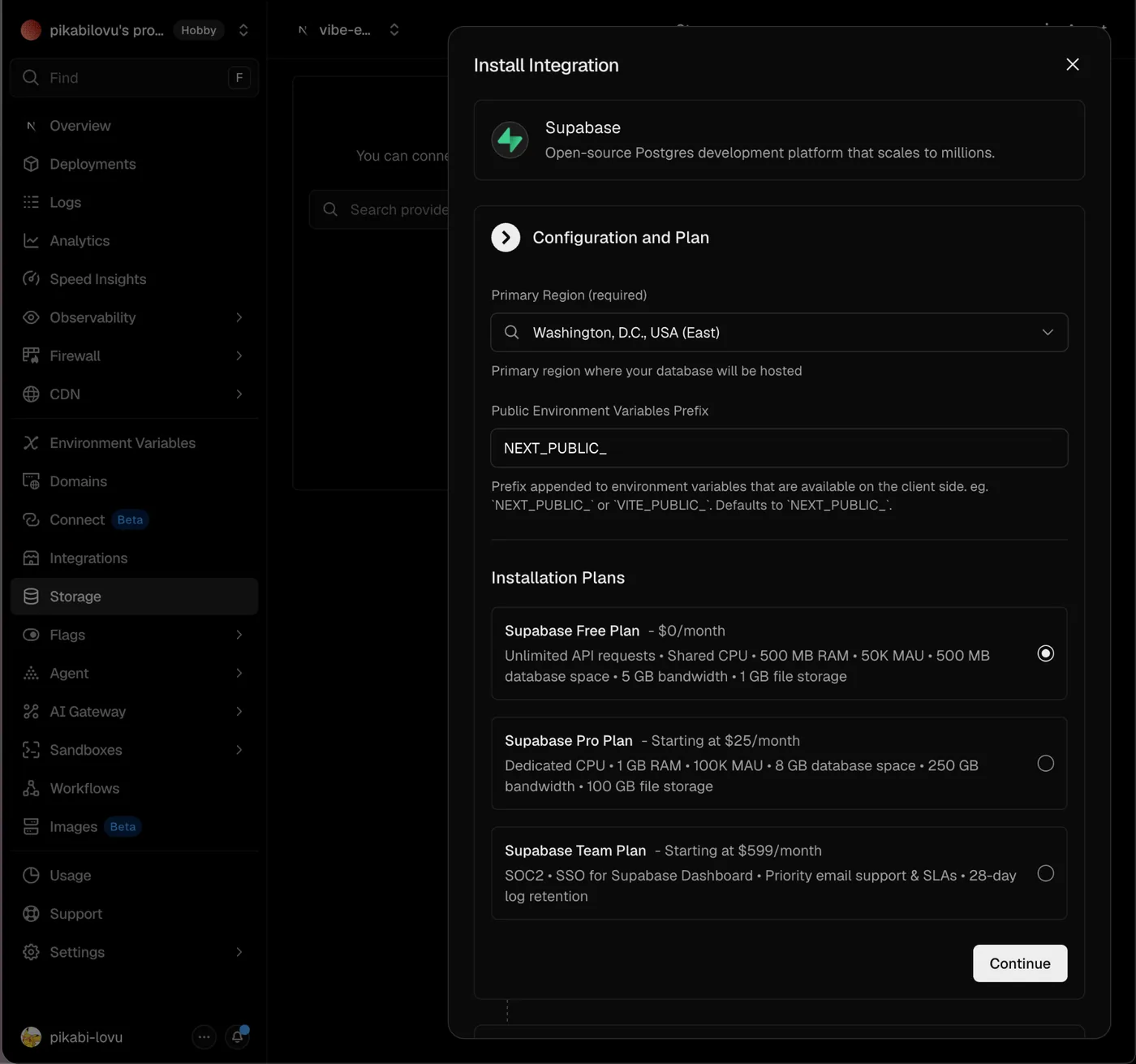Screen dimensions: 1136x1064
Task: Open the Sandboxes menu item
Action: [x=134, y=750]
